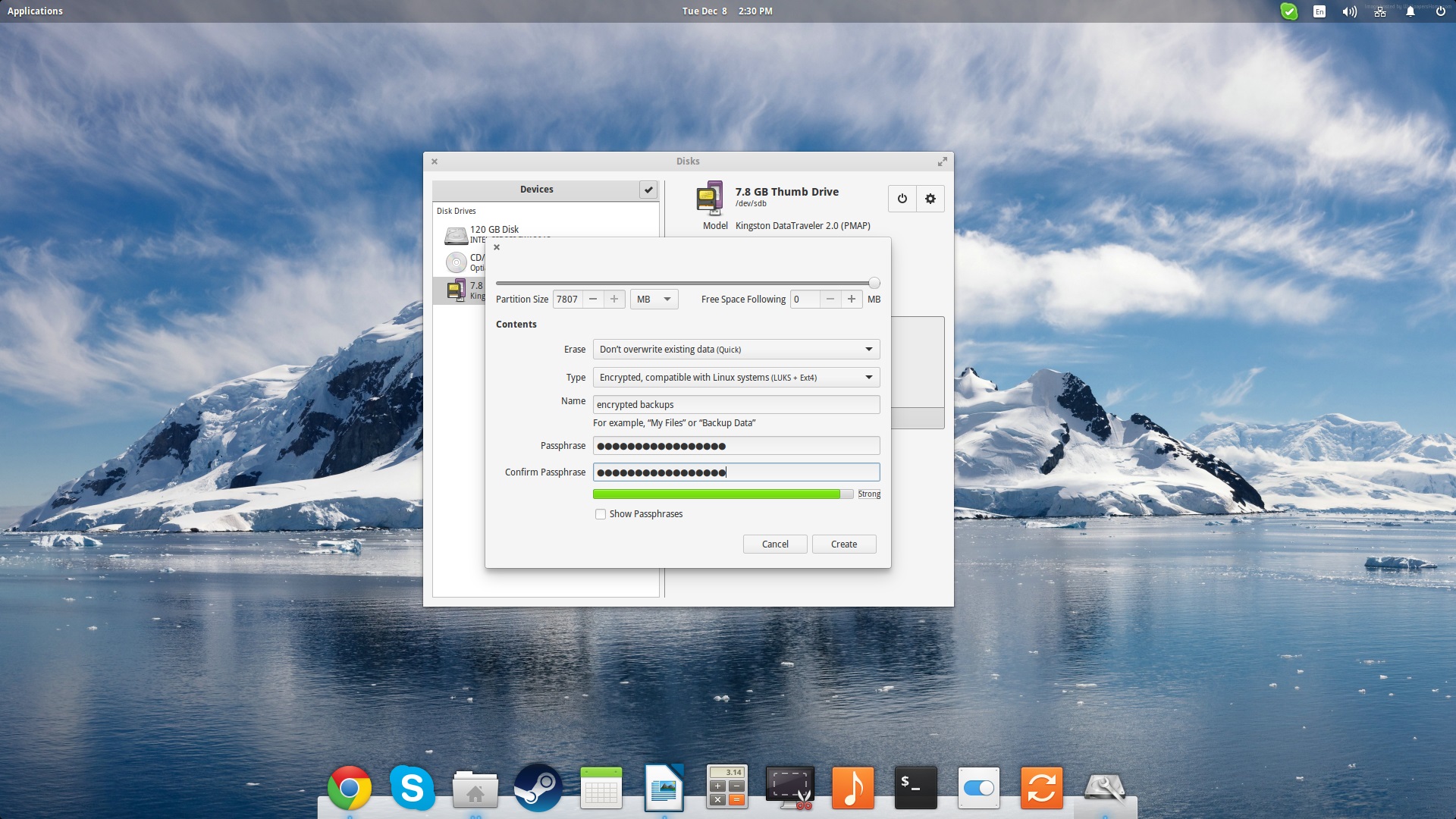Open System Settings switch icon in dock

pos(979,788)
